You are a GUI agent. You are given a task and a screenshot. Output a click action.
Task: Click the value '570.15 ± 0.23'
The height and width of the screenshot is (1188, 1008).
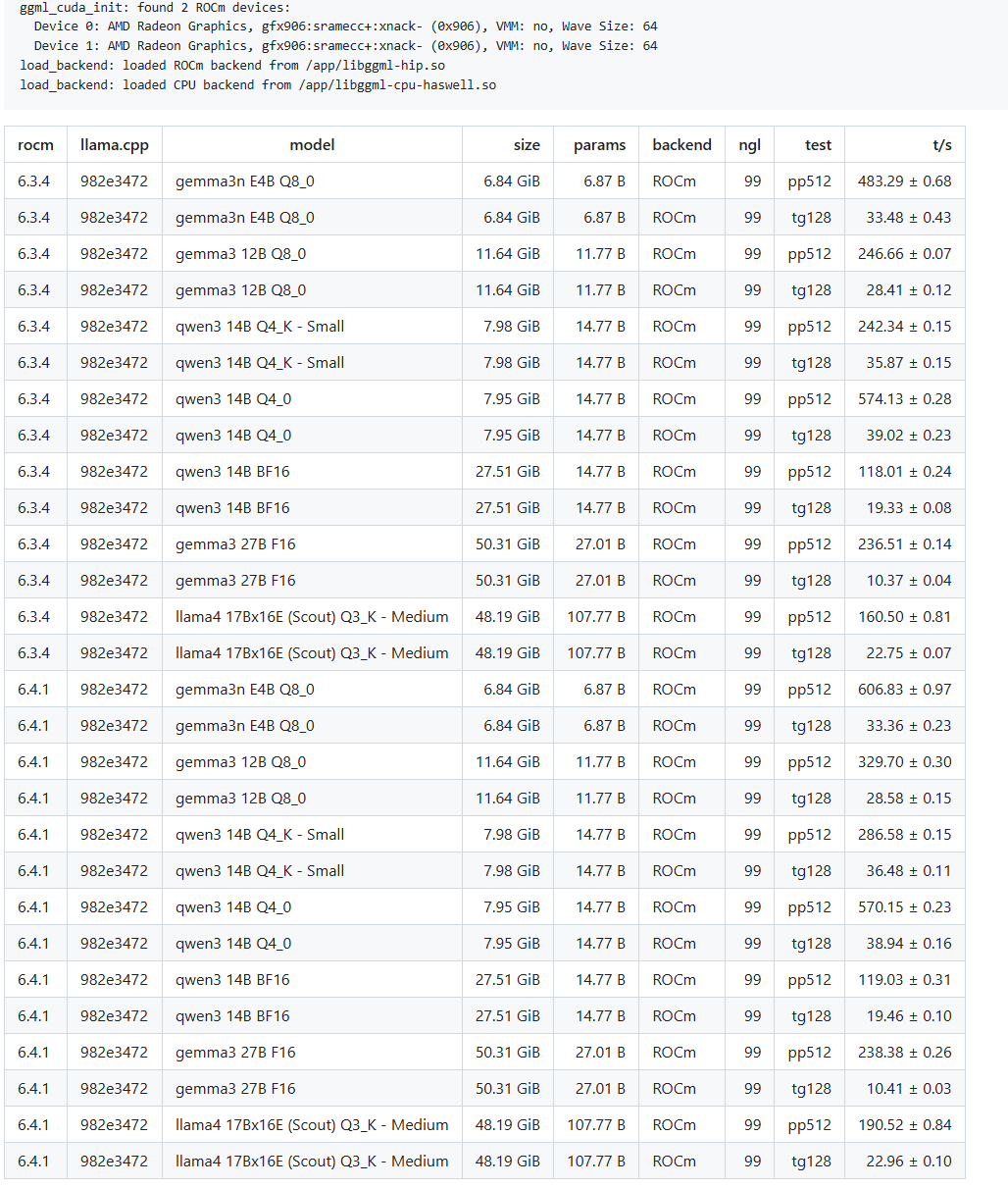tap(904, 907)
